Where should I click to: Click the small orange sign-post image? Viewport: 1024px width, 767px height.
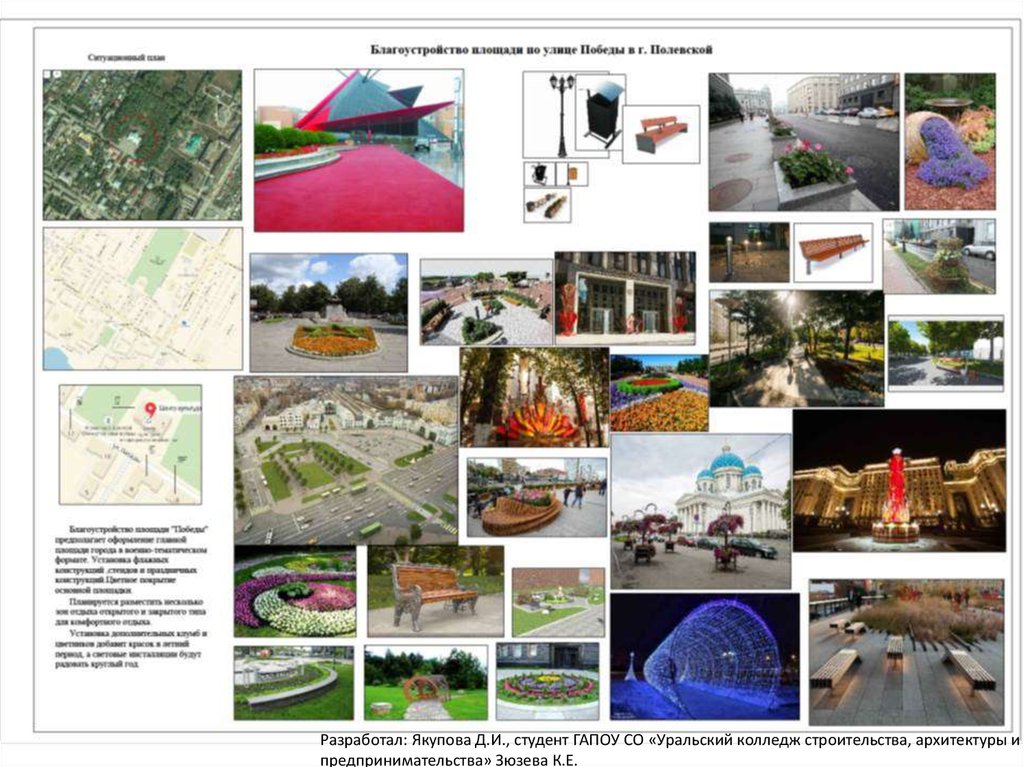pos(572,174)
